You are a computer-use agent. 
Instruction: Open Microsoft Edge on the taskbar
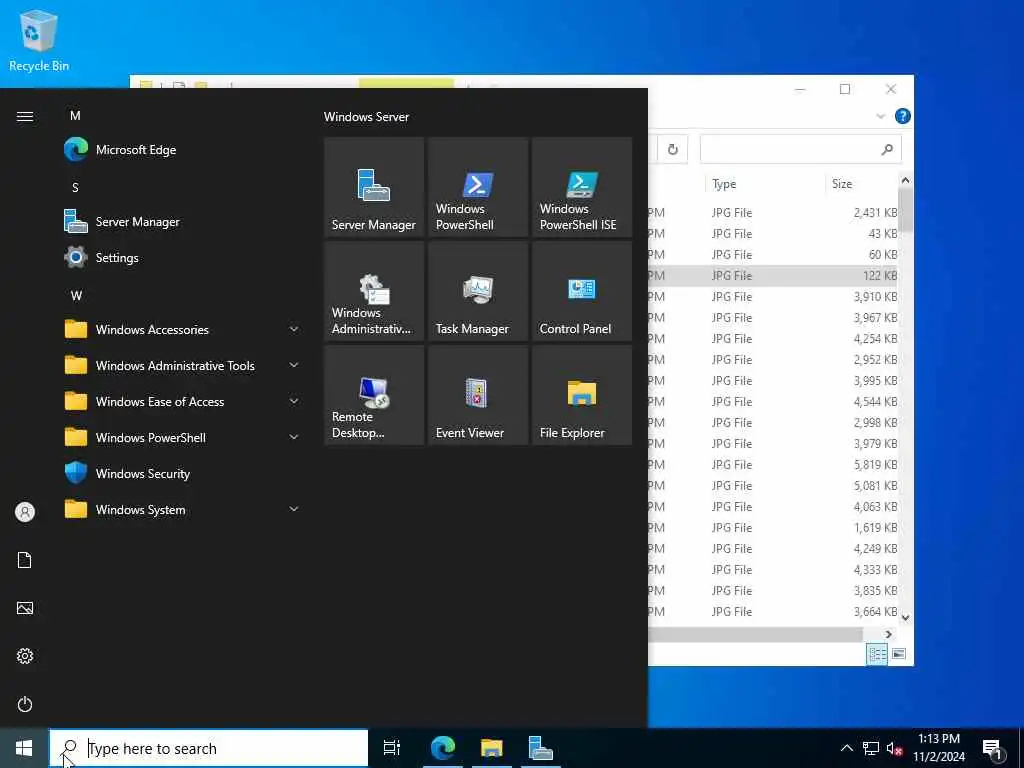tap(443, 748)
